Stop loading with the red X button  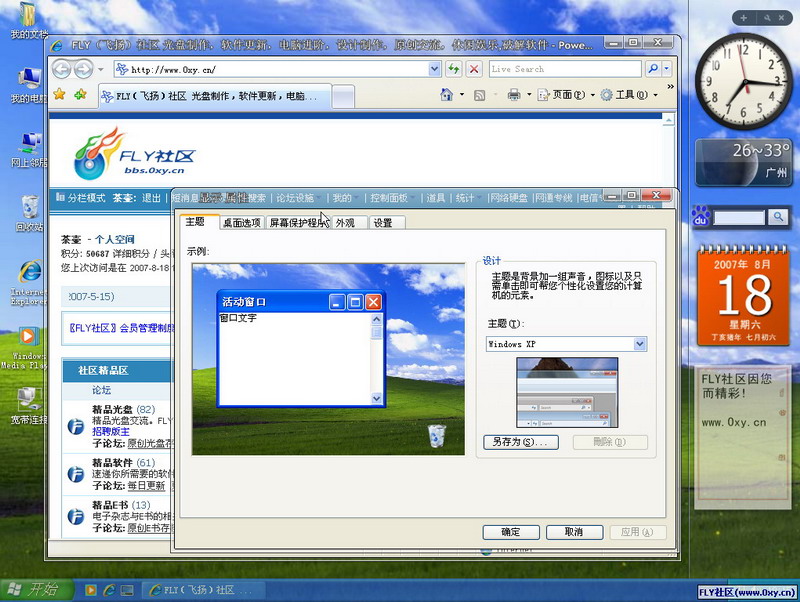click(x=474, y=69)
